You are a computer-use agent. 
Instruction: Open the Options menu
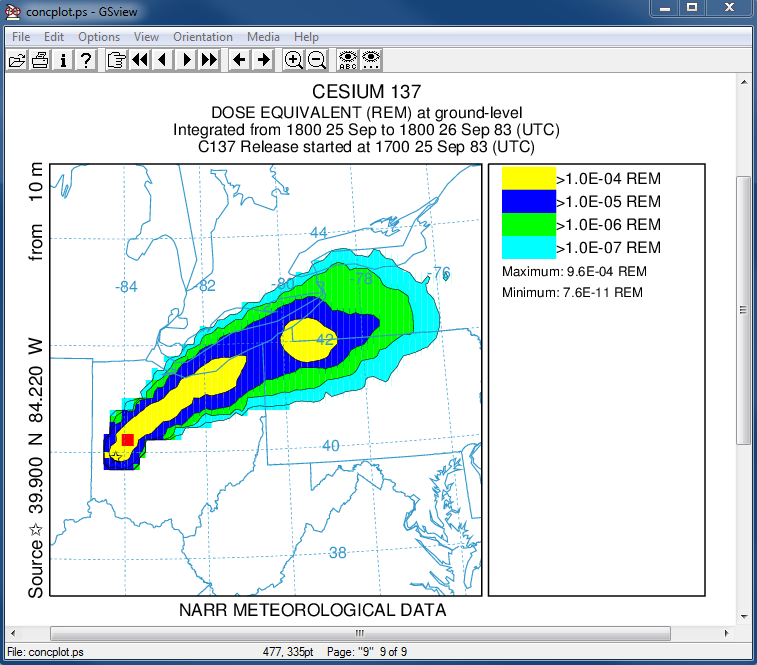tap(99, 37)
